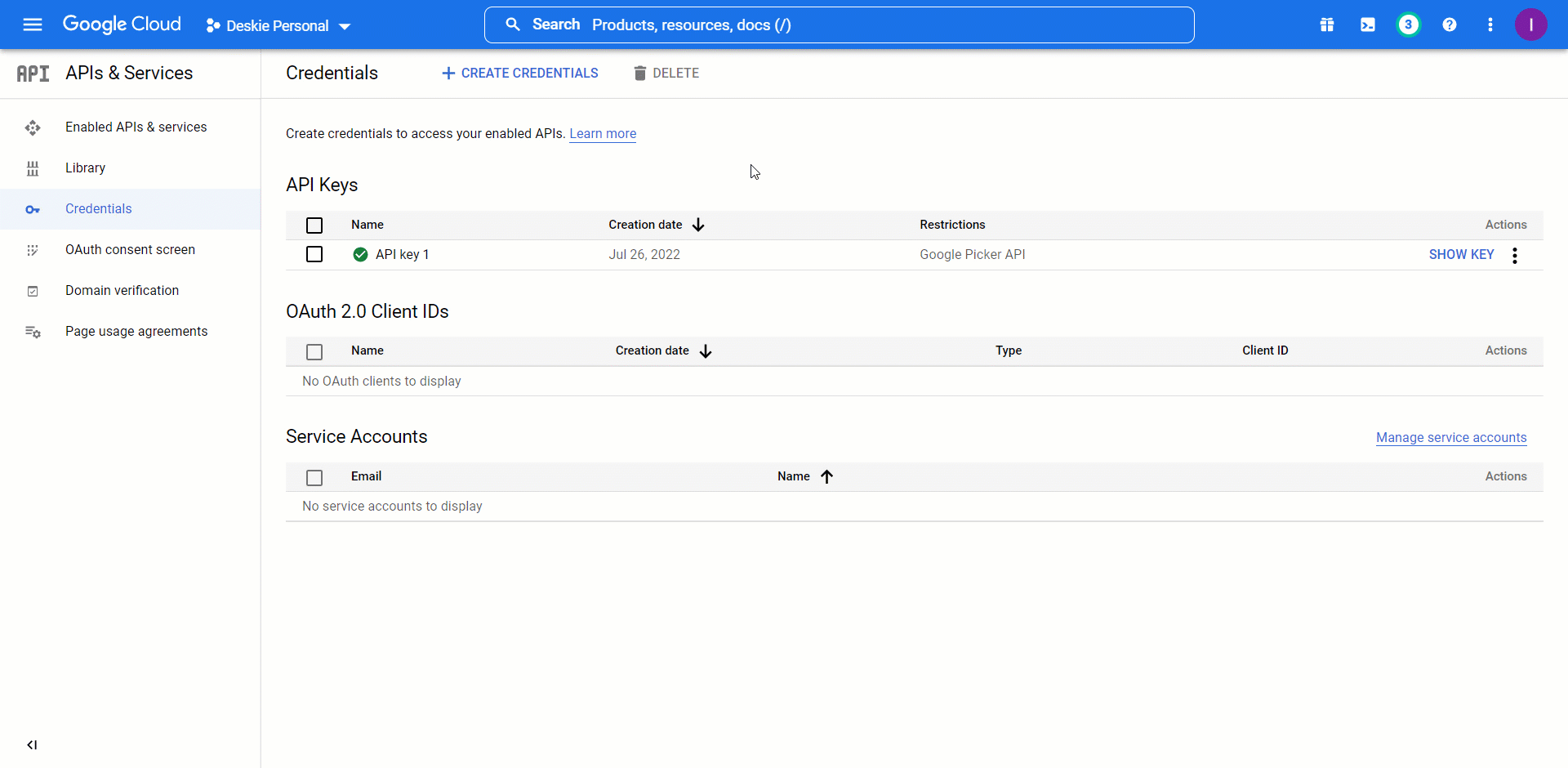Open API key 1 name
1568x768 pixels.
[403, 254]
